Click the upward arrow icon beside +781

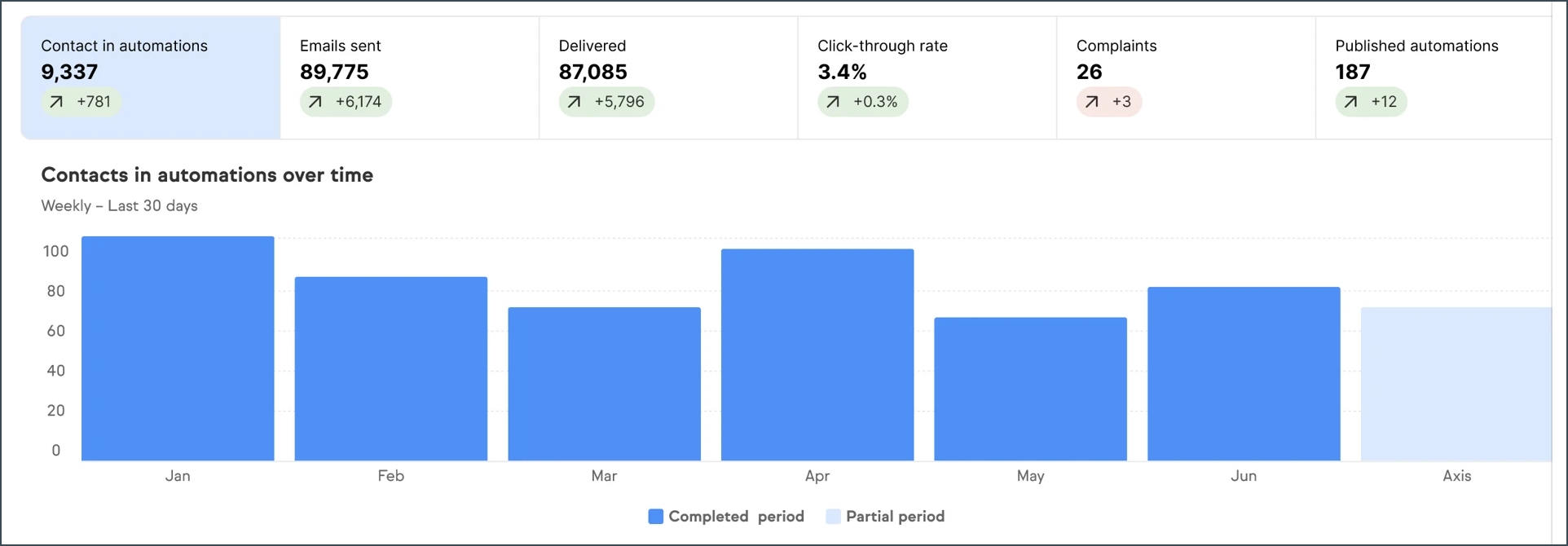pyautogui.click(x=56, y=102)
